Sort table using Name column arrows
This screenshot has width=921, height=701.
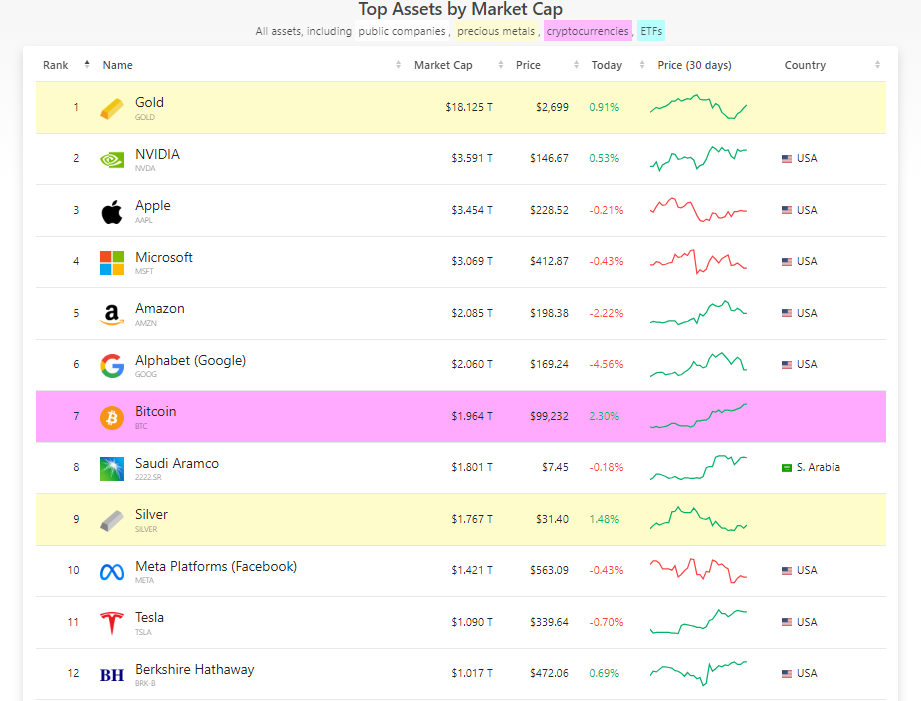(398, 65)
